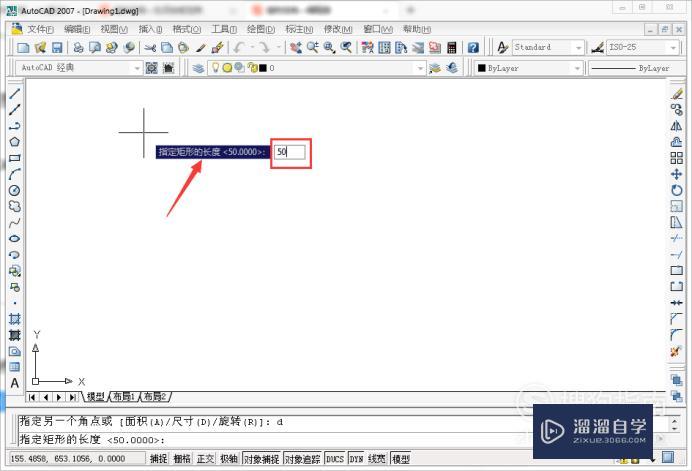Click the Copy object tool
The image size is (692, 471).
tap(677, 109)
